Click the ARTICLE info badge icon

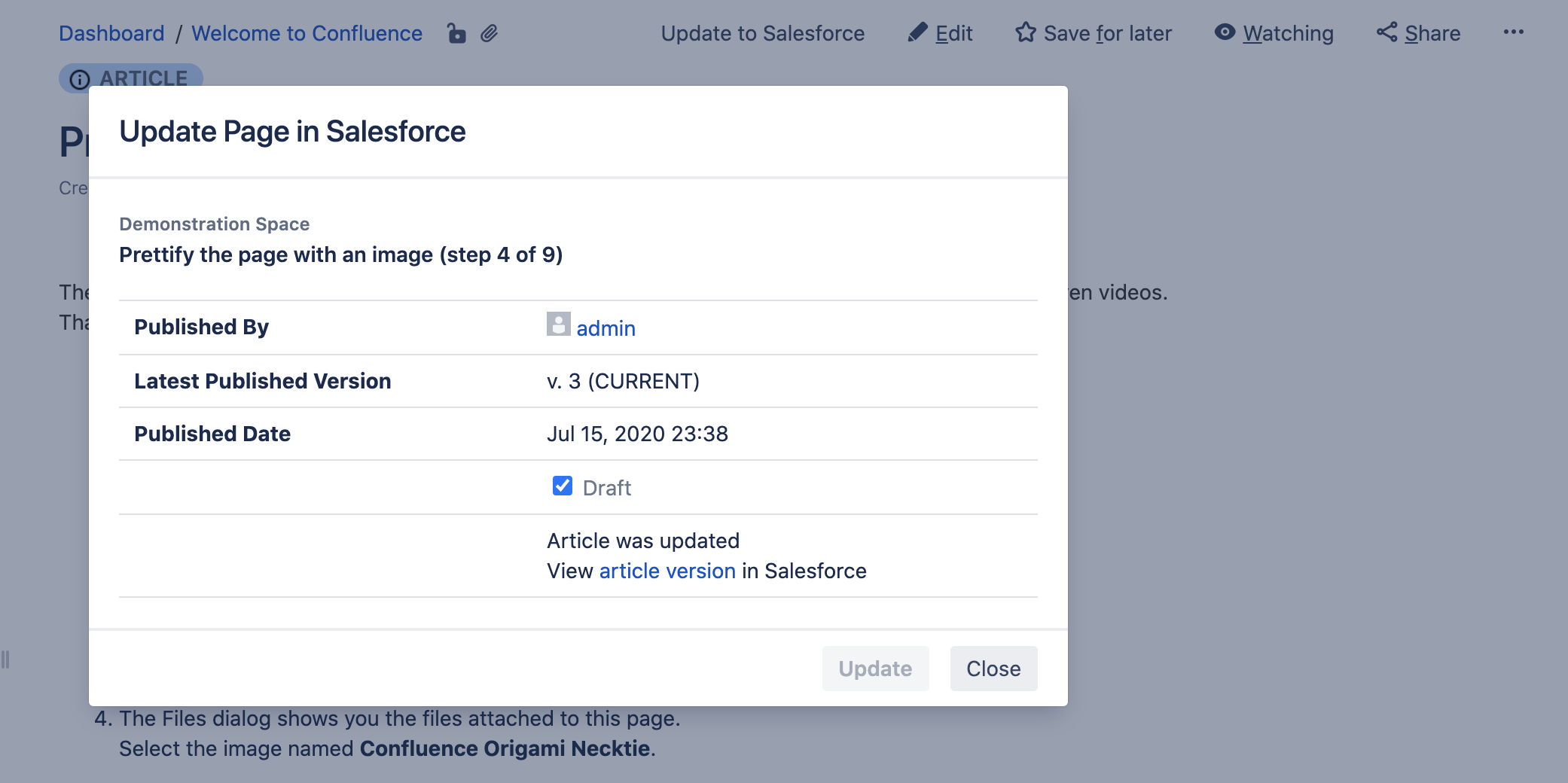point(80,79)
